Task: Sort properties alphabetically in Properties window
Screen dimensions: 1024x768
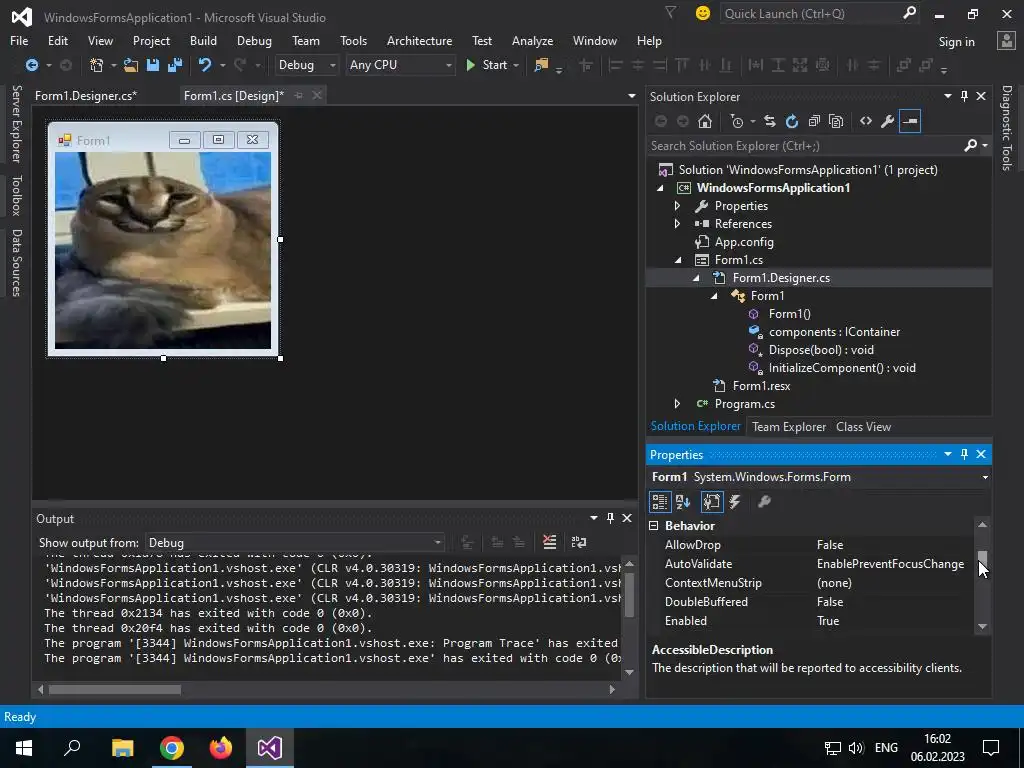Action: click(x=683, y=502)
